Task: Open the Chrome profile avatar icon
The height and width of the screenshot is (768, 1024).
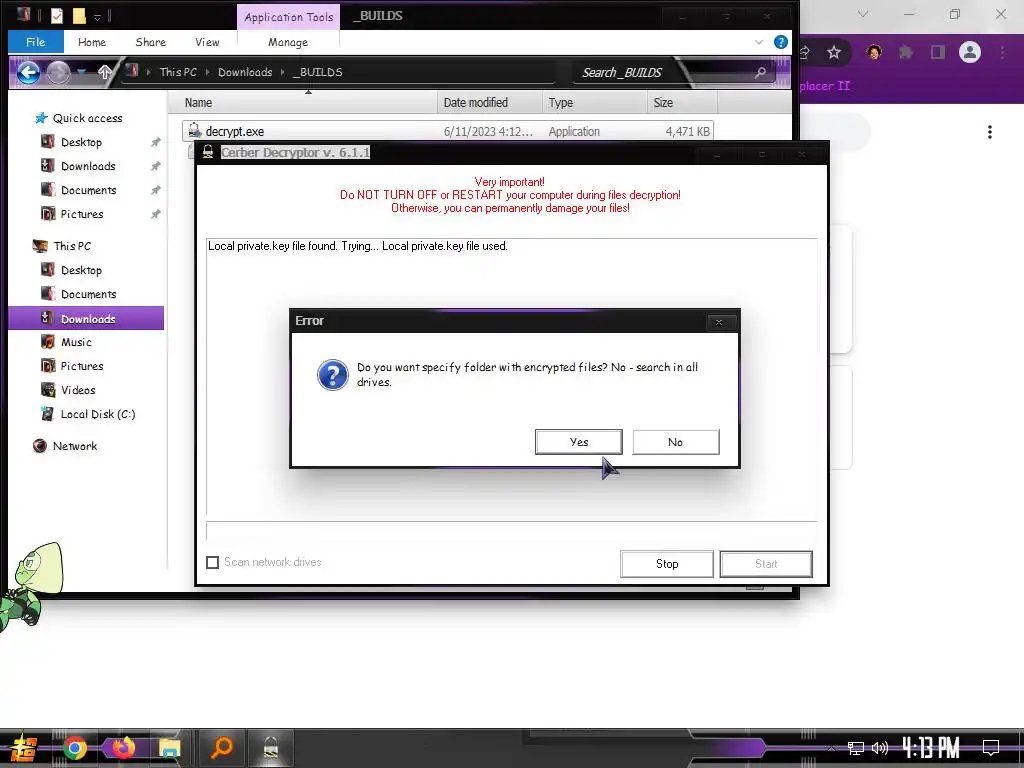Action: tap(970, 52)
